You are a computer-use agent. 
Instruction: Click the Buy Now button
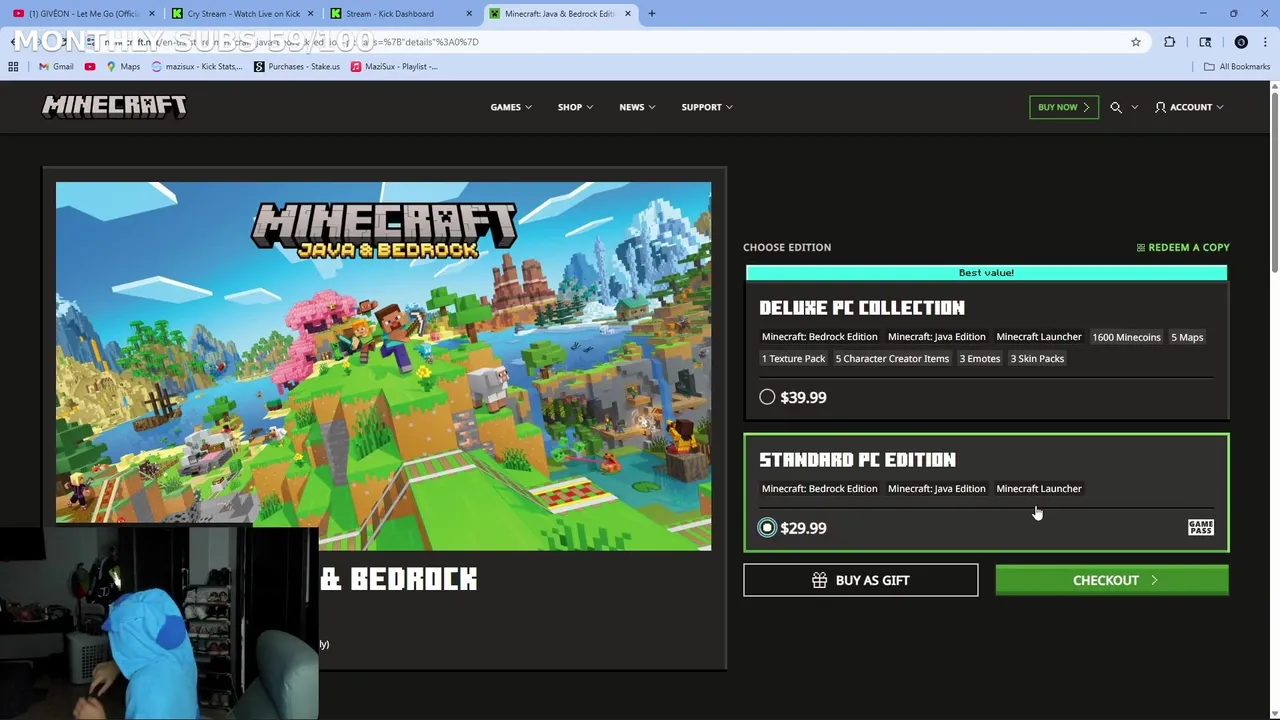click(x=1064, y=107)
